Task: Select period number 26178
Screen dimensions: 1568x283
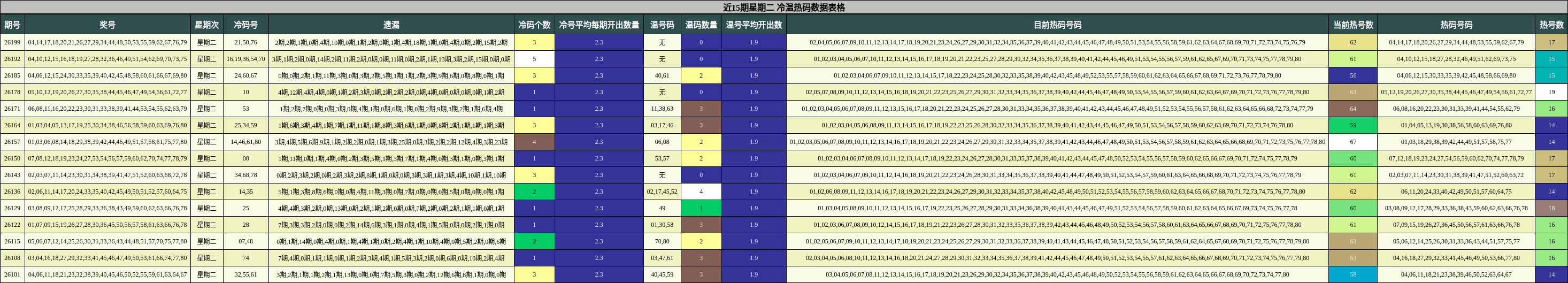Action: tap(12, 93)
